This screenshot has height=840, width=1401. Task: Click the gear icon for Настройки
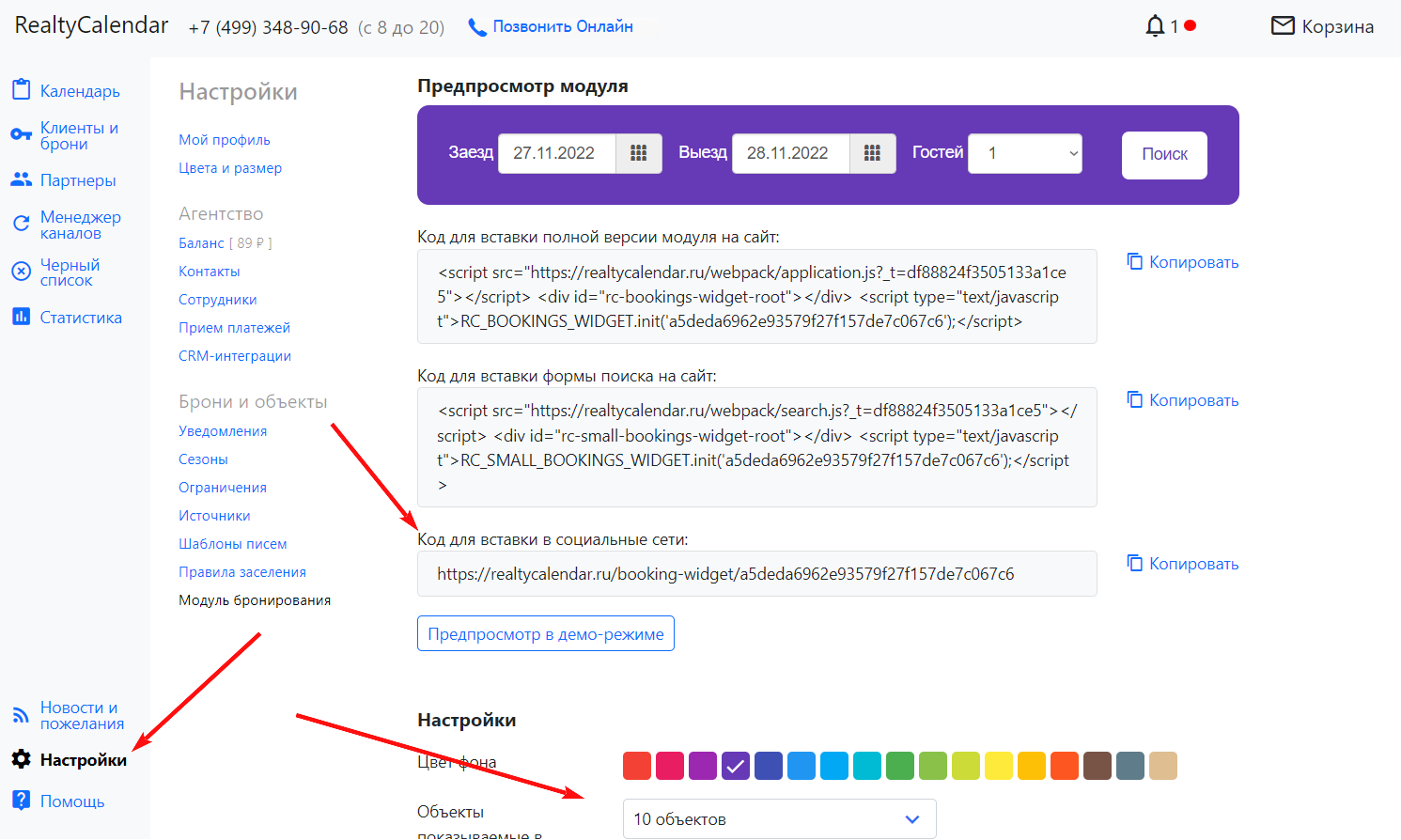point(21,759)
